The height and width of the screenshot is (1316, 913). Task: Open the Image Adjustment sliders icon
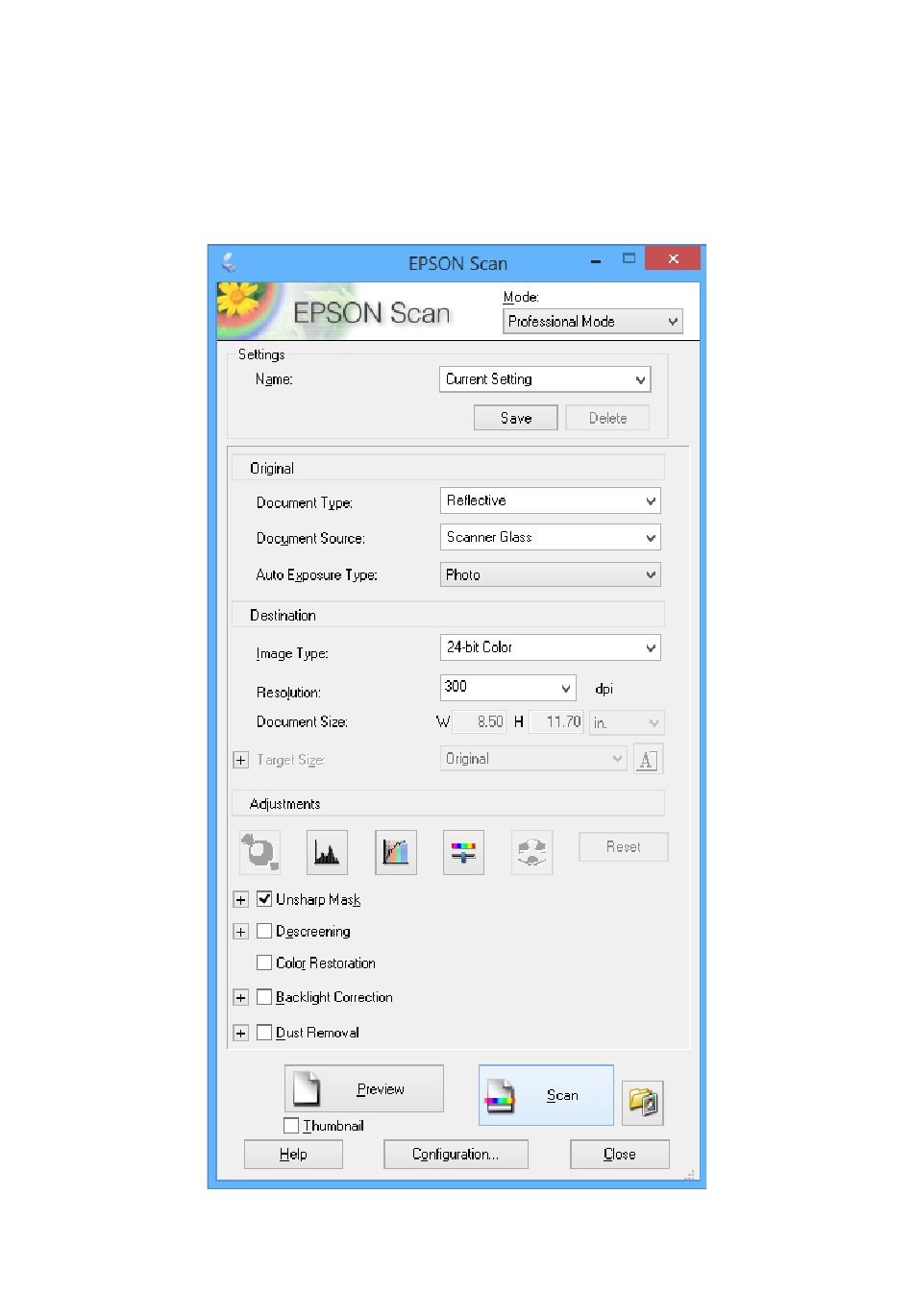point(463,852)
